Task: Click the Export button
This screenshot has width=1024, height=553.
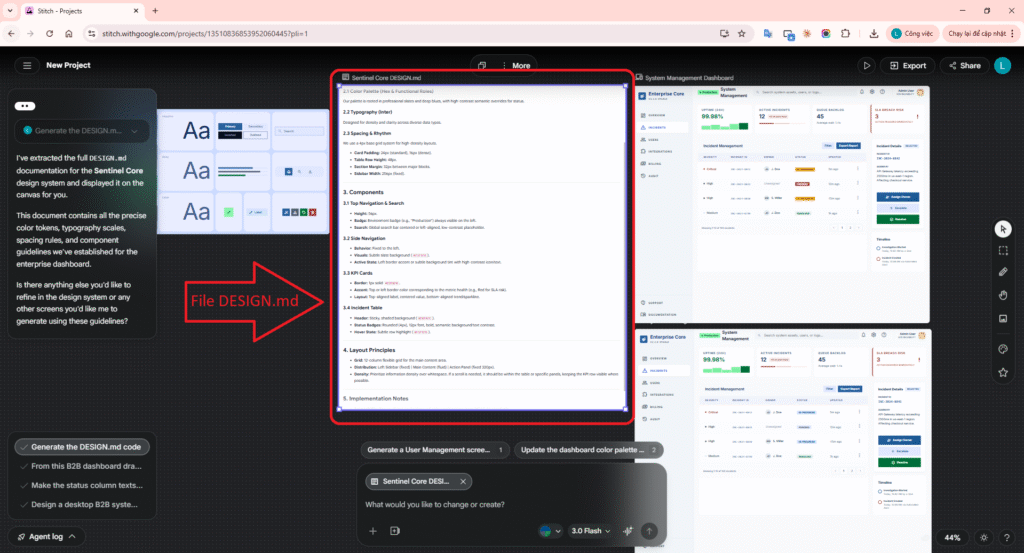Action: [x=905, y=65]
